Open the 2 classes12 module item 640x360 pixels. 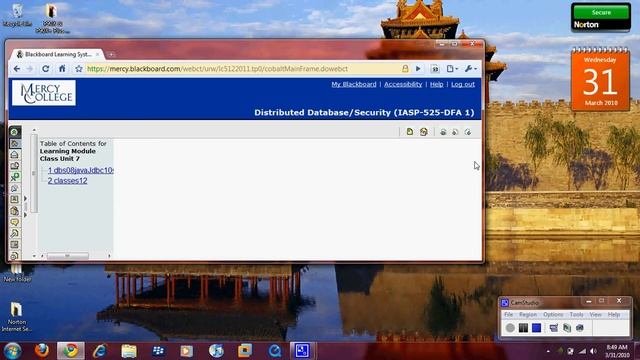tap(67, 180)
